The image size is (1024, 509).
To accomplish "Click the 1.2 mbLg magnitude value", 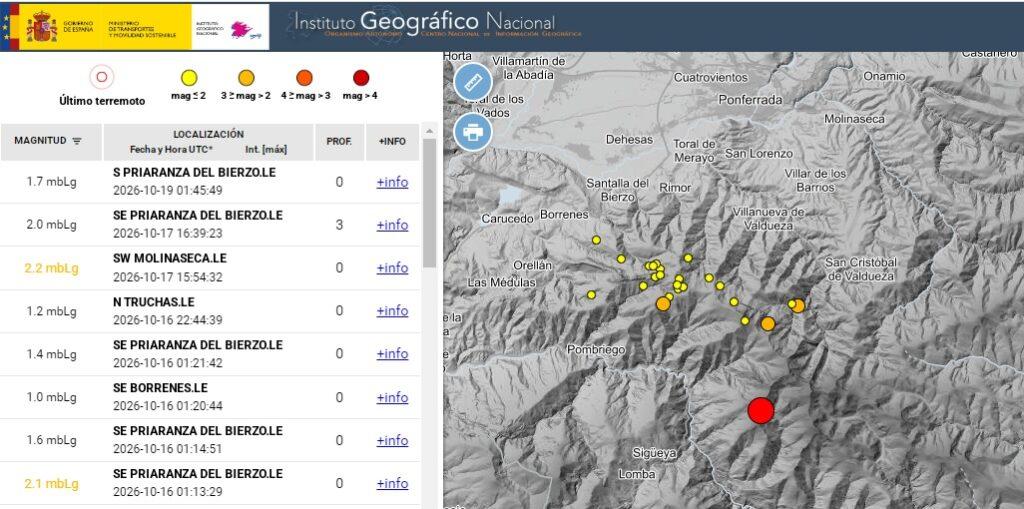I will click(52, 311).
